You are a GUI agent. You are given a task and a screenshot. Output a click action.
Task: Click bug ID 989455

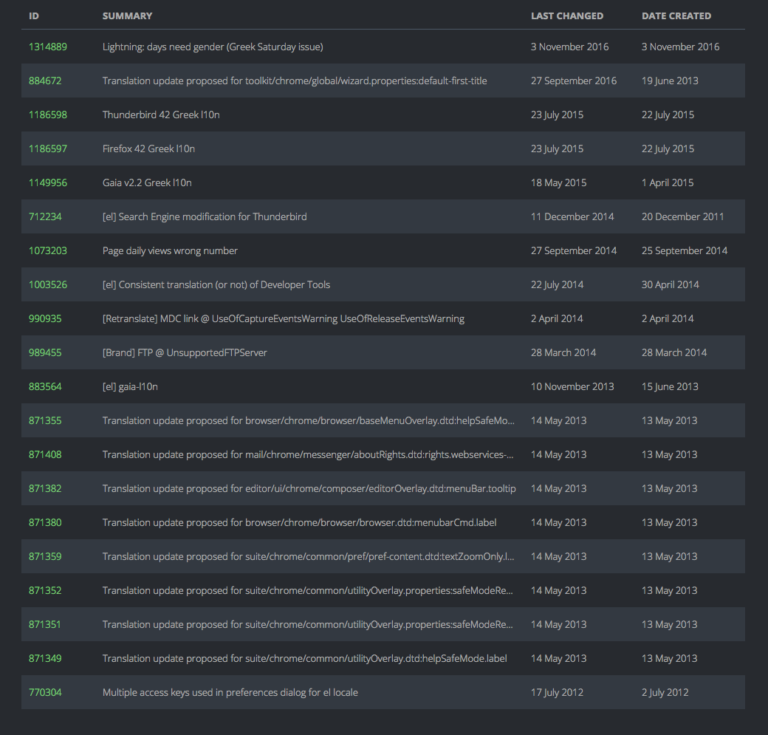click(44, 353)
